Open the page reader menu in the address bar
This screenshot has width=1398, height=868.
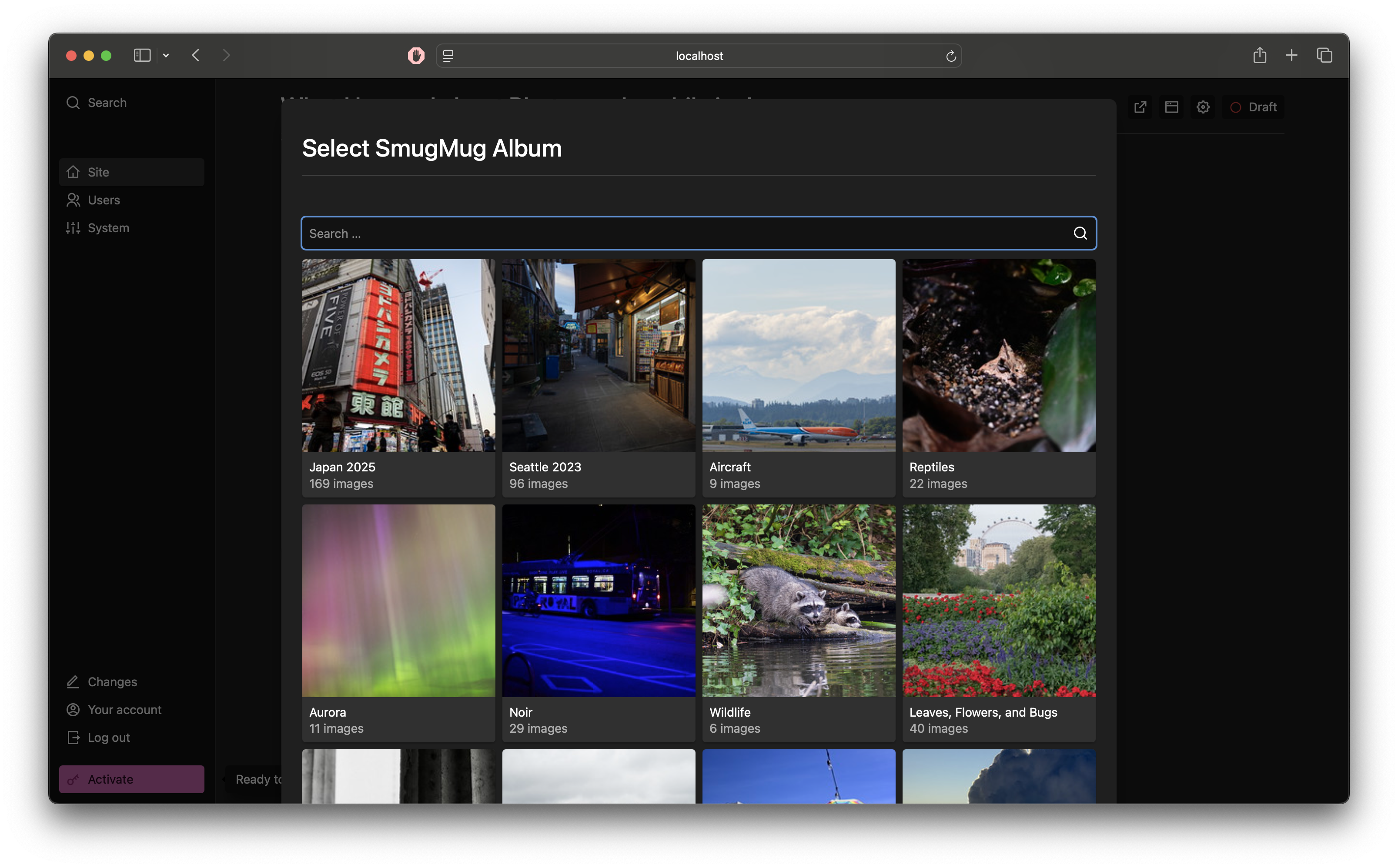(448, 56)
